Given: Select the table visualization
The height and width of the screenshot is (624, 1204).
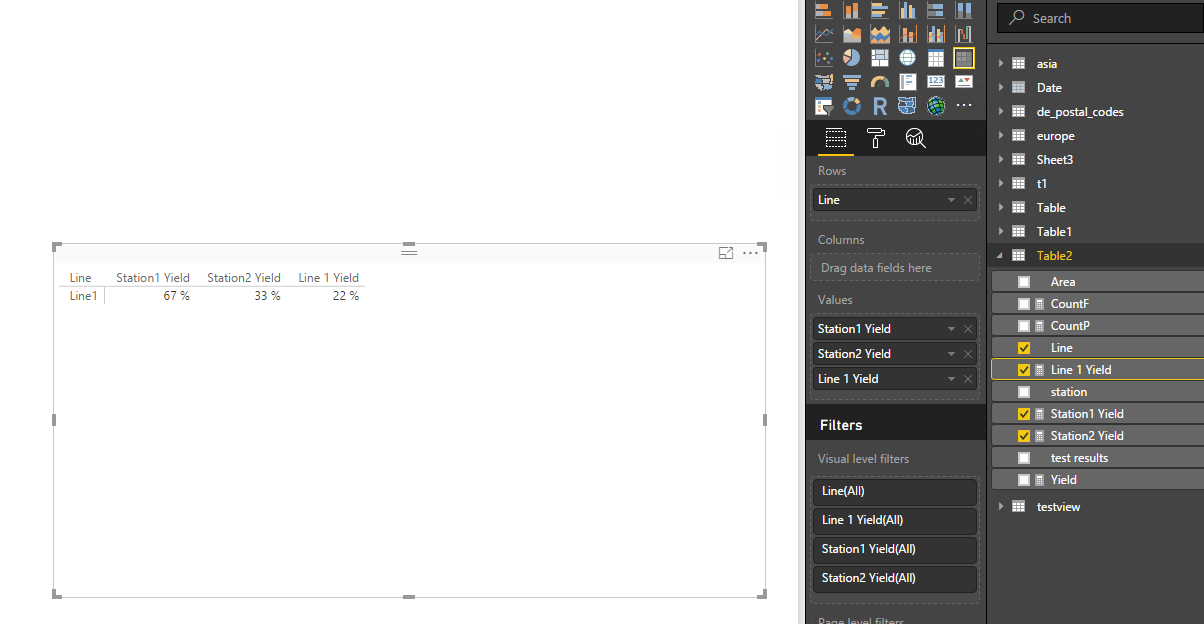Looking at the screenshot, I should (936, 58).
